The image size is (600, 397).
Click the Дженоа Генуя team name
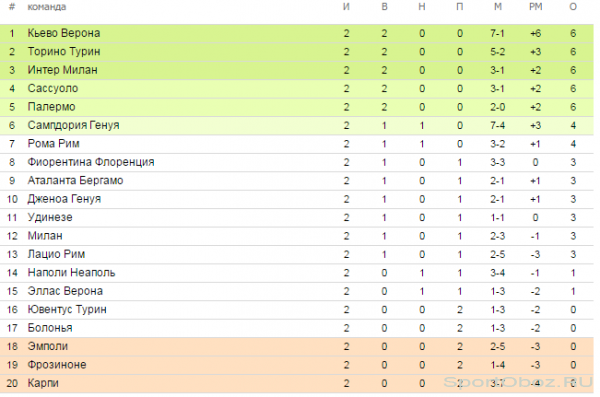coord(64,199)
